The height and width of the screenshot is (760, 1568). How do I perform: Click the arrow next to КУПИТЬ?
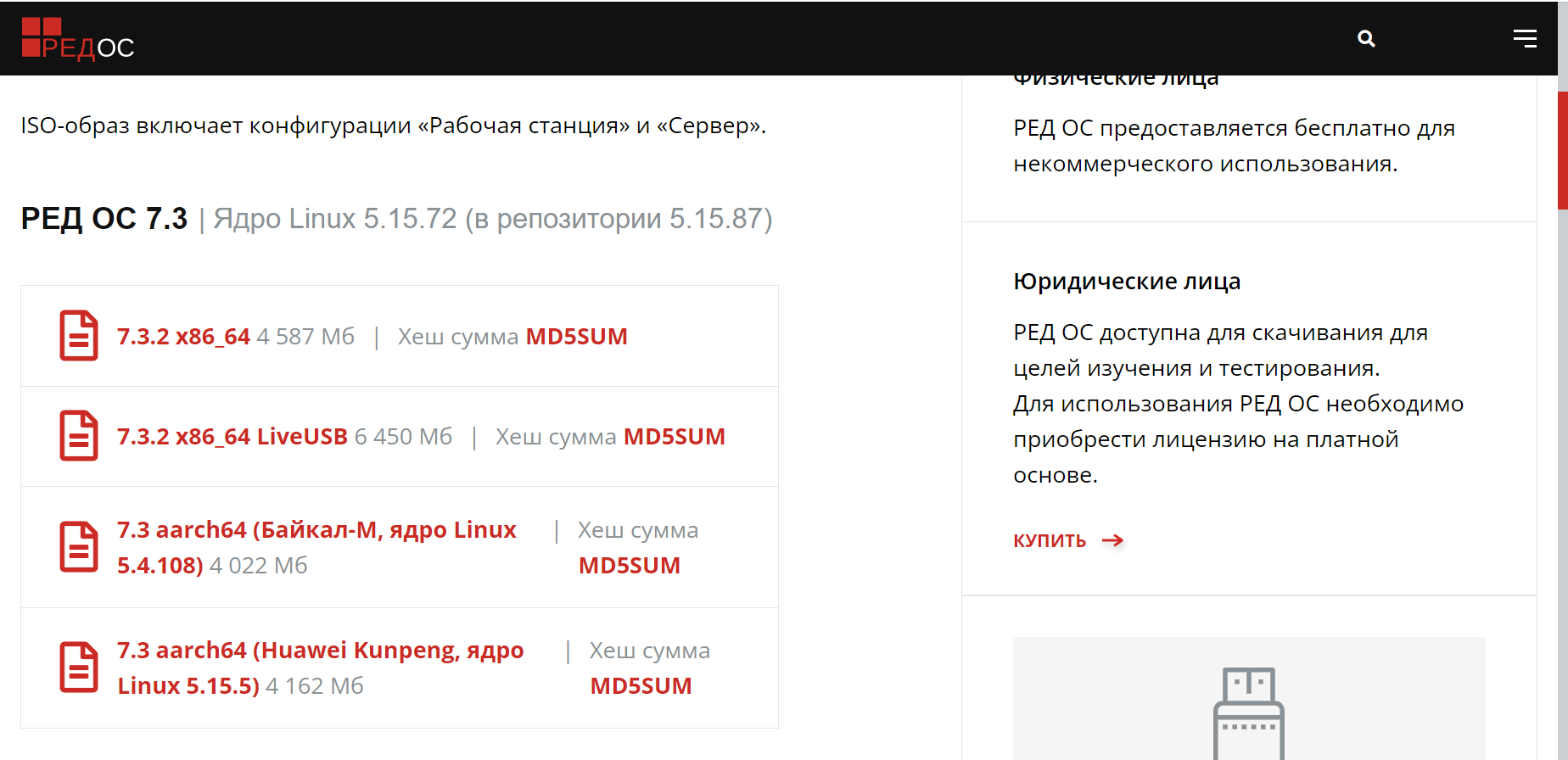(x=1113, y=540)
